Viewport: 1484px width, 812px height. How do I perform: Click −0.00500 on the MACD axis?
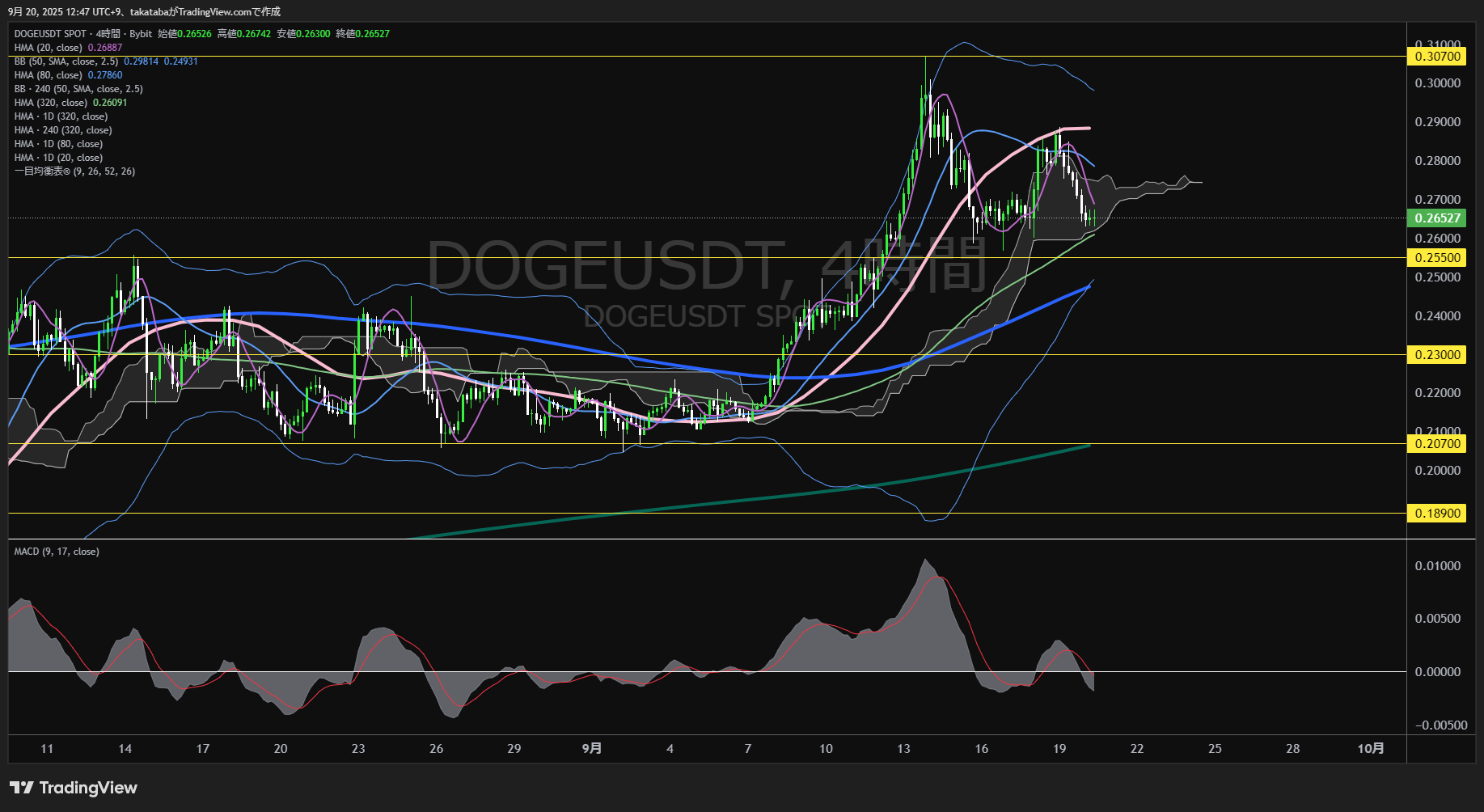pyautogui.click(x=1441, y=725)
